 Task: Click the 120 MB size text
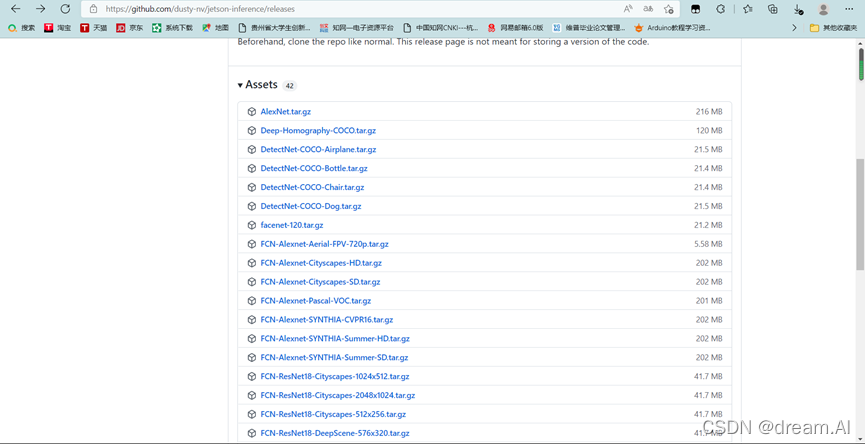point(709,131)
